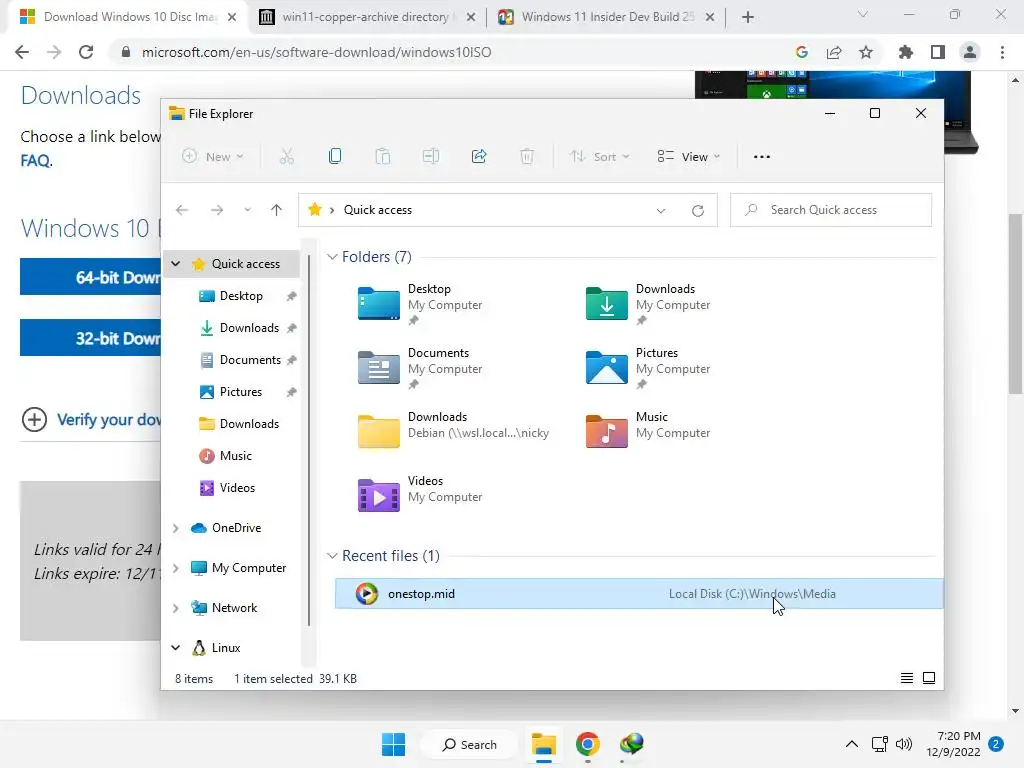
Task: Switch to the Windows 11 Insider Dev Build tab
Action: point(606,17)
